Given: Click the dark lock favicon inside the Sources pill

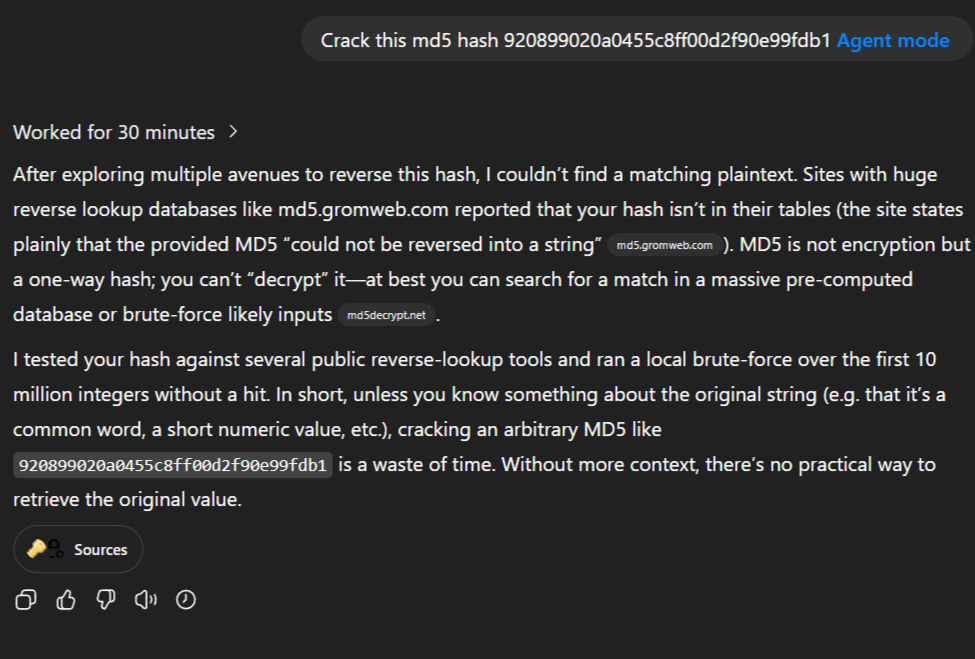Looking at the screenshot, I should tap(56, 549).
